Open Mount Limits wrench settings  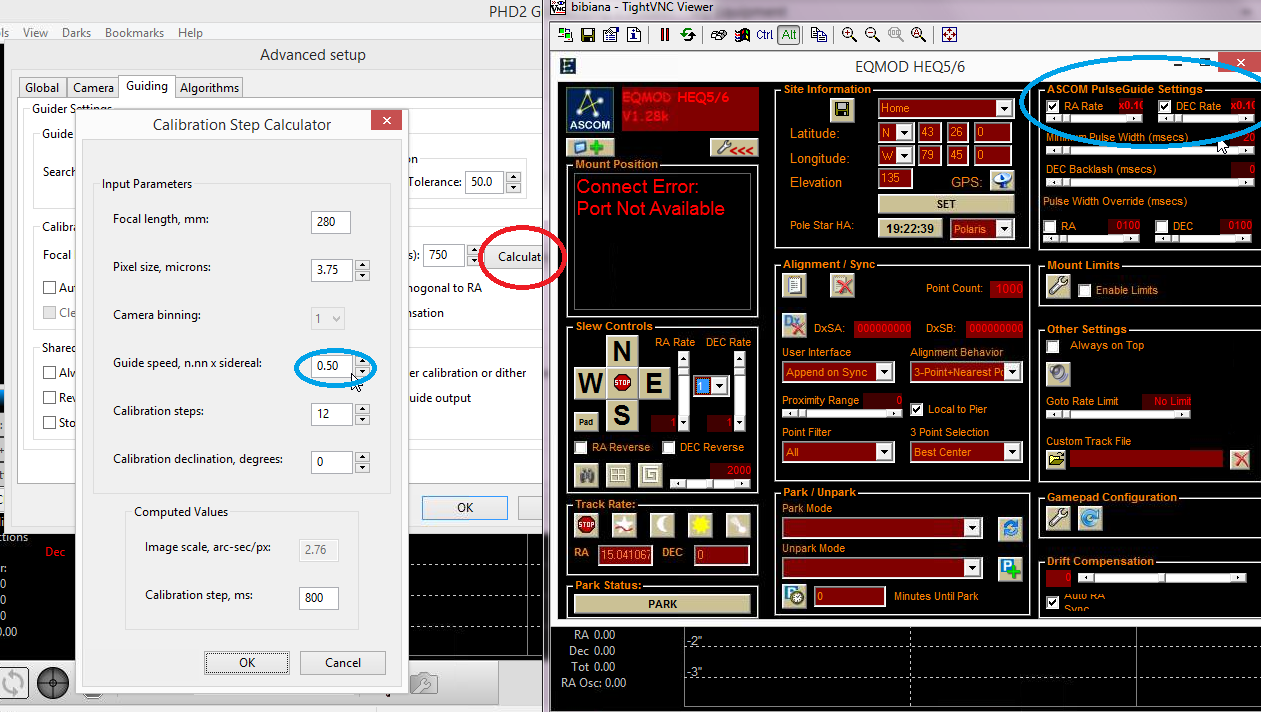pos(1058,287)
